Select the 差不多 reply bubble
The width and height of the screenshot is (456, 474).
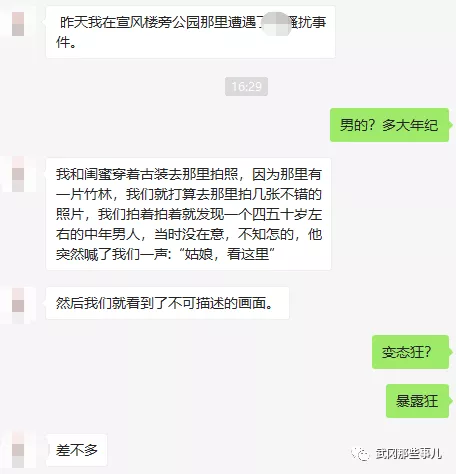tap(77, 450)
